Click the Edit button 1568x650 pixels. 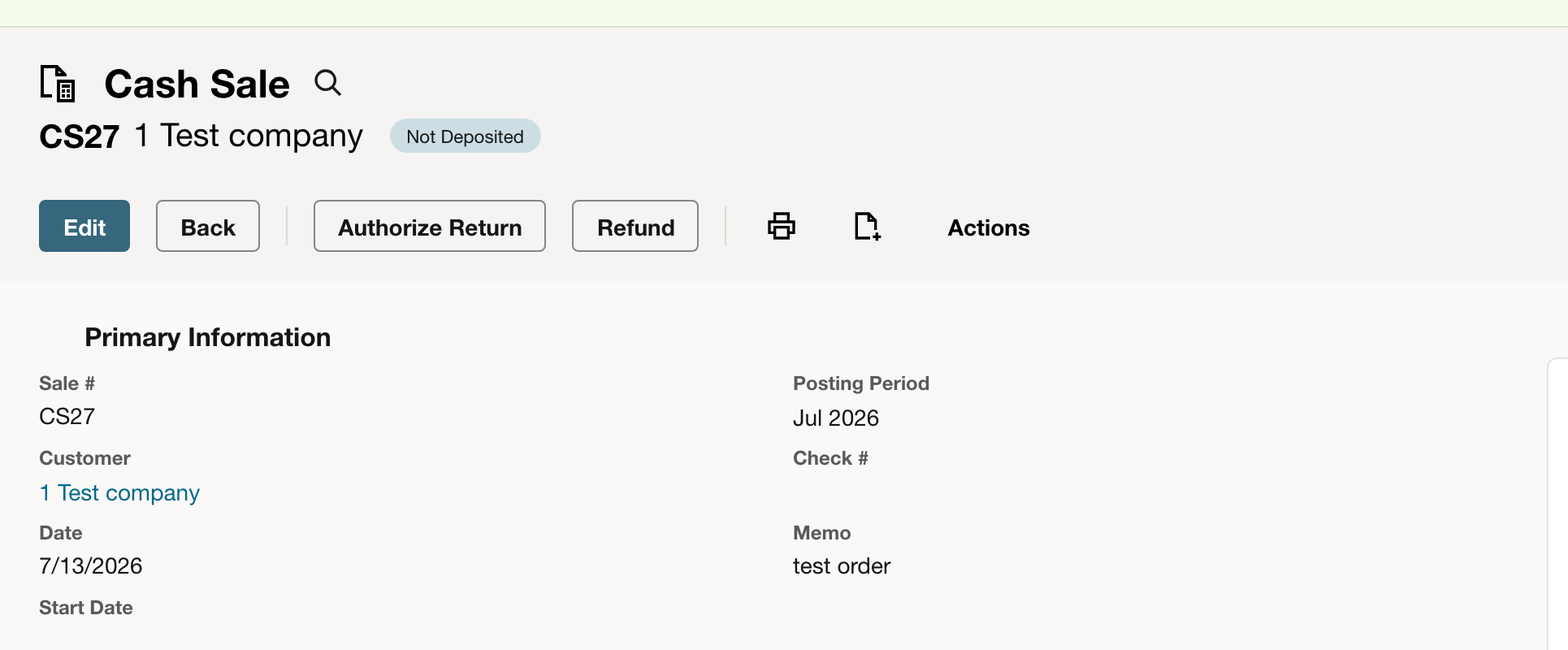84,226
